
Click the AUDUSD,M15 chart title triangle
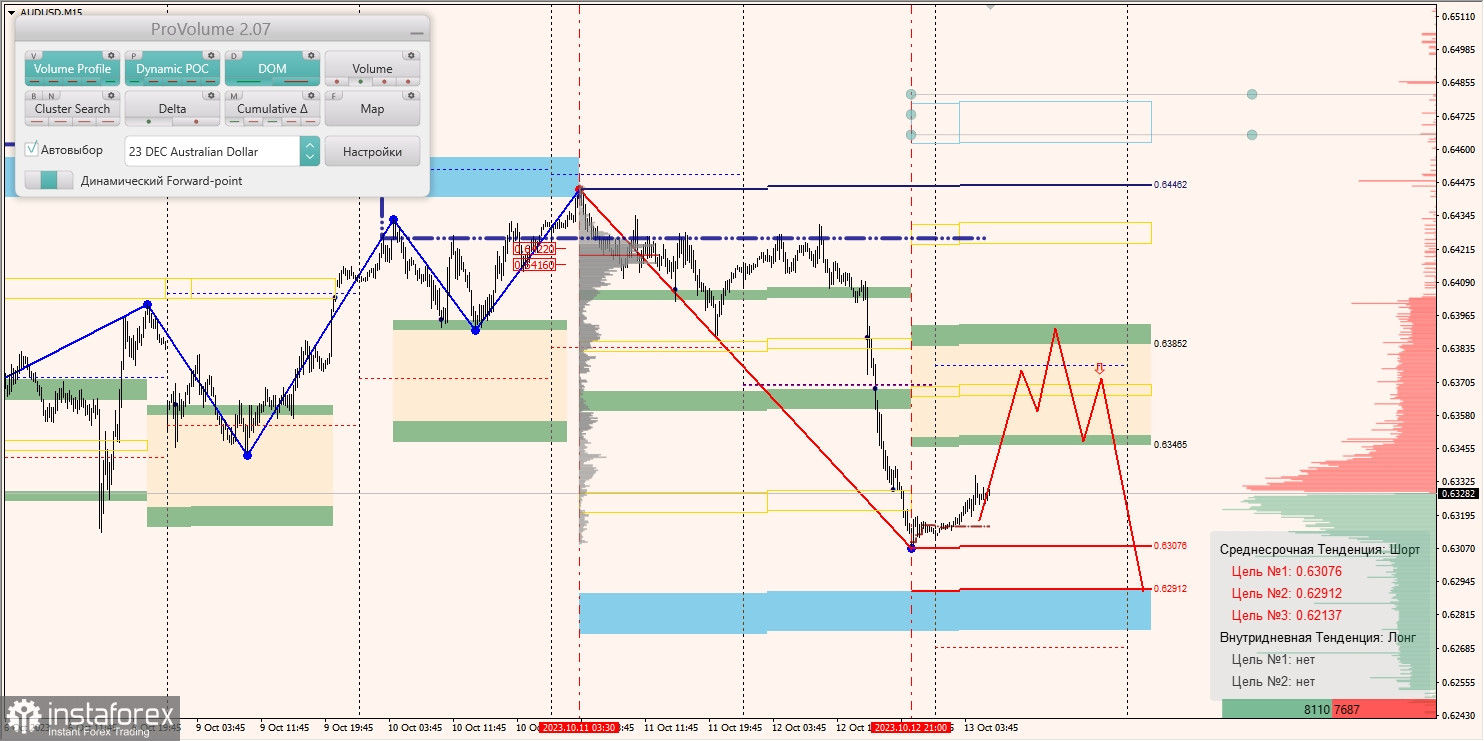[11, 12]
